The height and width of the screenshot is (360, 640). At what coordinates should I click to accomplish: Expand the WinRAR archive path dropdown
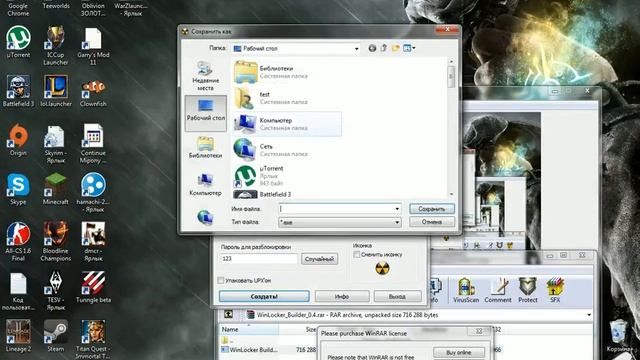[589, 315]
